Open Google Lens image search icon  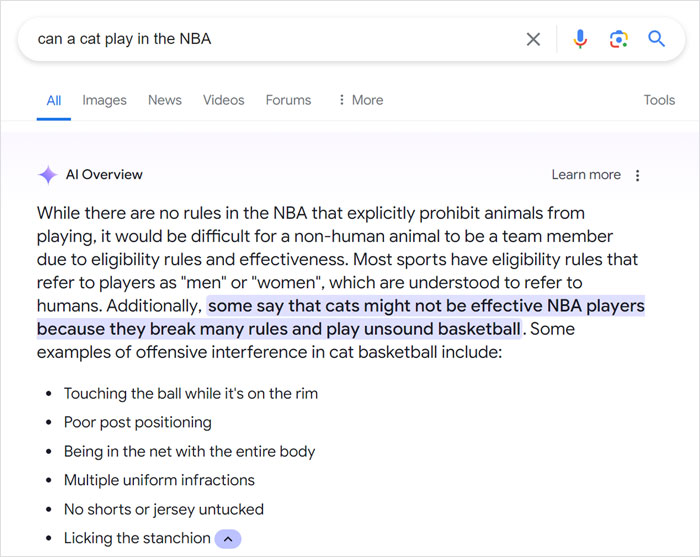point(618,39)
